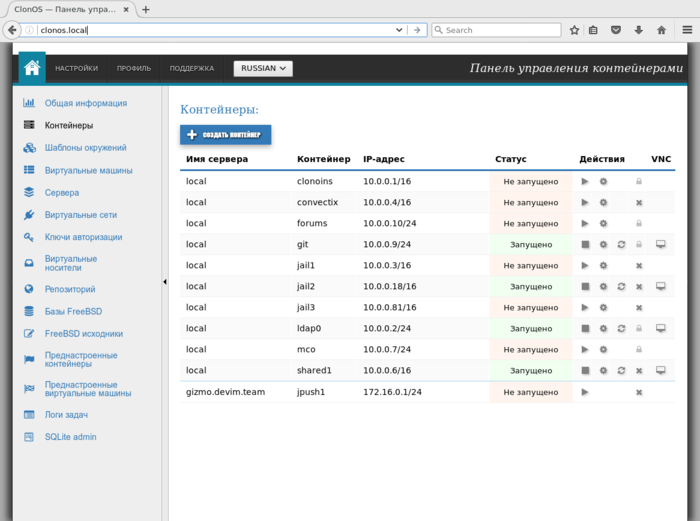Remove the jpush1 container
Screen dimensions: 700x521
click(639, 392)
